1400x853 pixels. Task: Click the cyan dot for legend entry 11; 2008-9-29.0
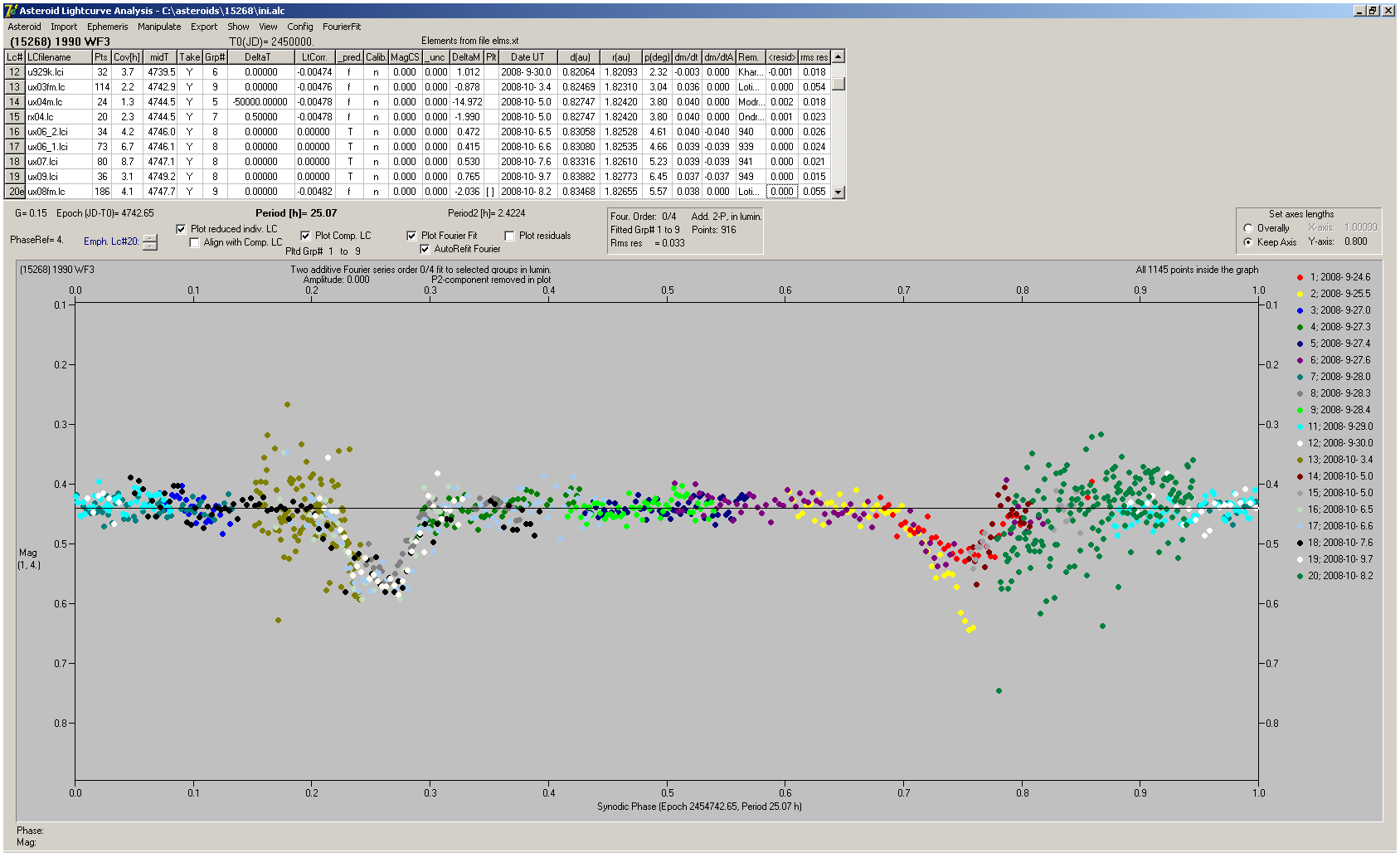click(x=1300, y=426)
